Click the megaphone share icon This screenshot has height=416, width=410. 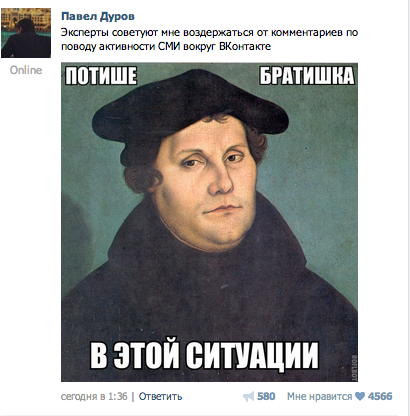pos(248,396)
